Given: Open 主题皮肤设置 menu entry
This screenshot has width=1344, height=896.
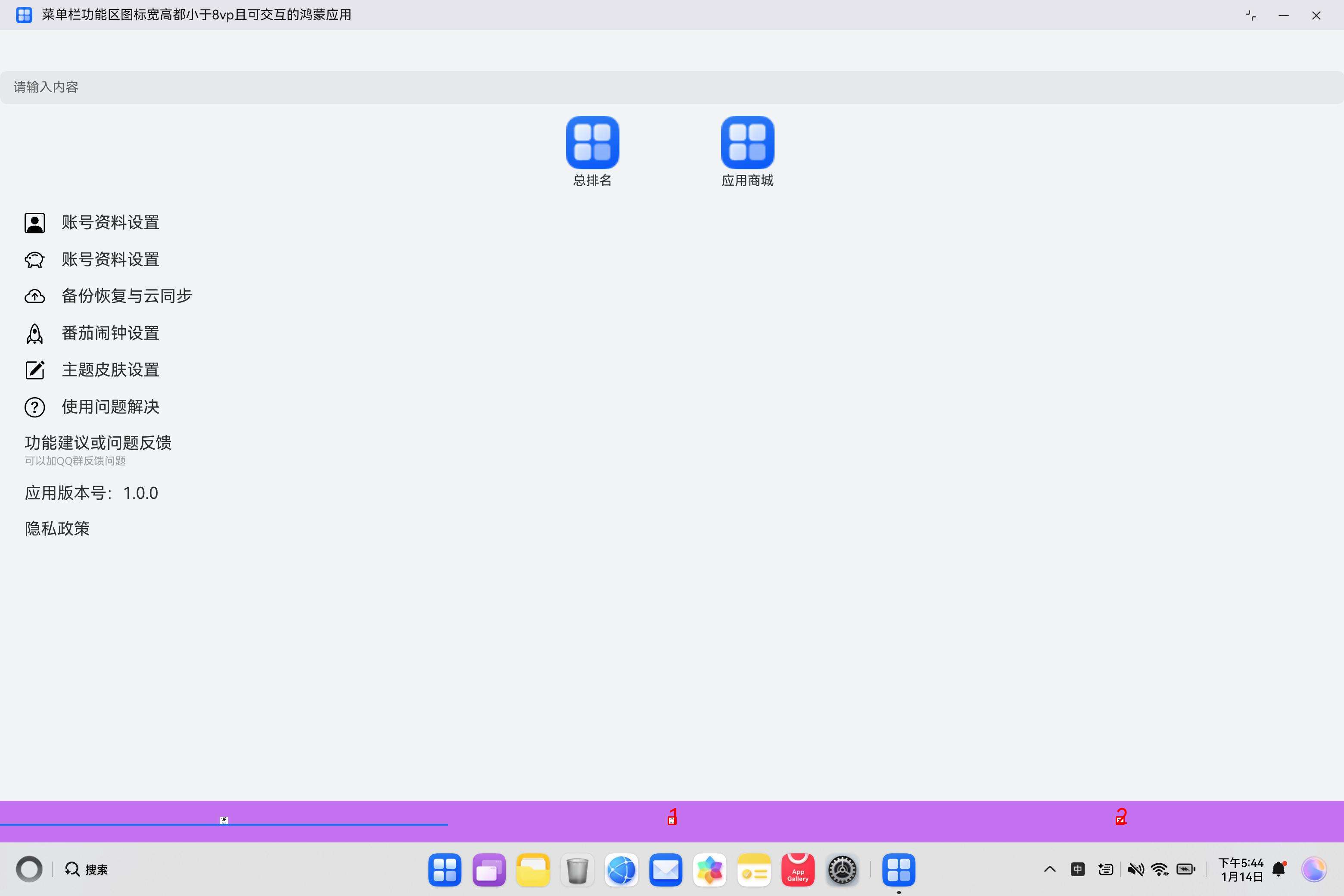Looking at the screenshot, I should point(110,370).
